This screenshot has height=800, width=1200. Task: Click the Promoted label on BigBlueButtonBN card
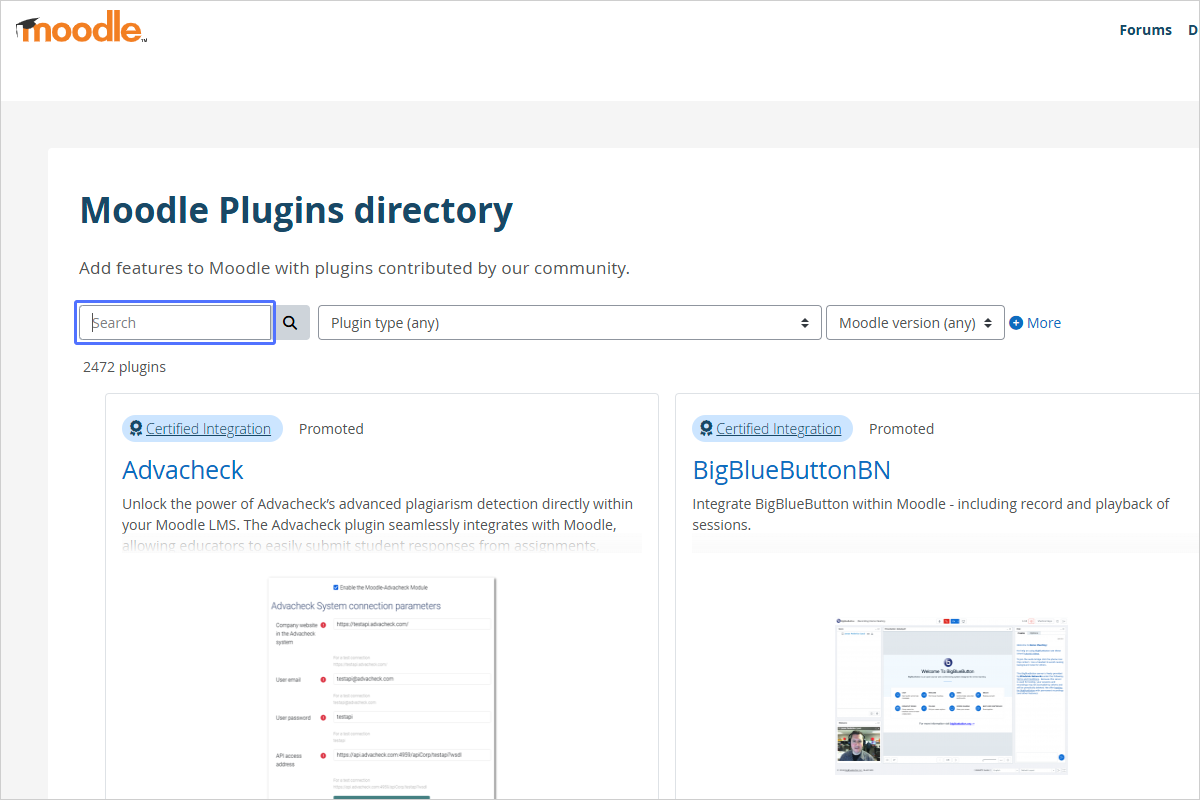901,429
